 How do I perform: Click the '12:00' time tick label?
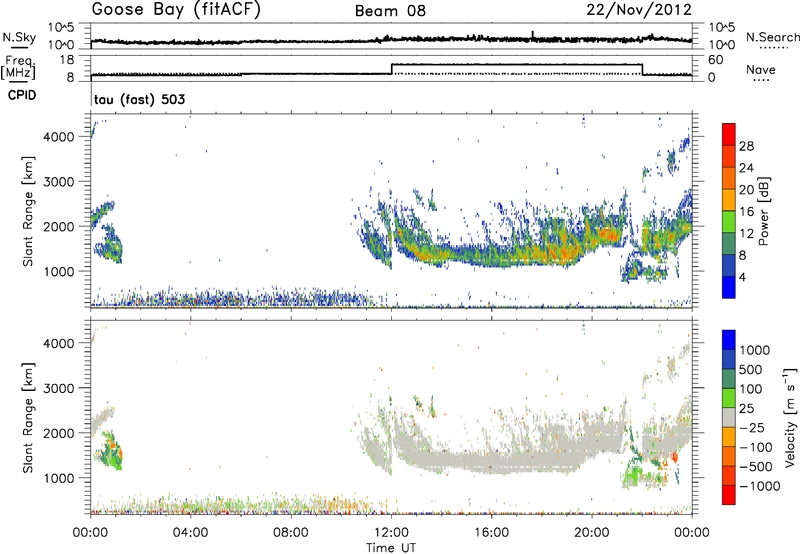(391, 533)
